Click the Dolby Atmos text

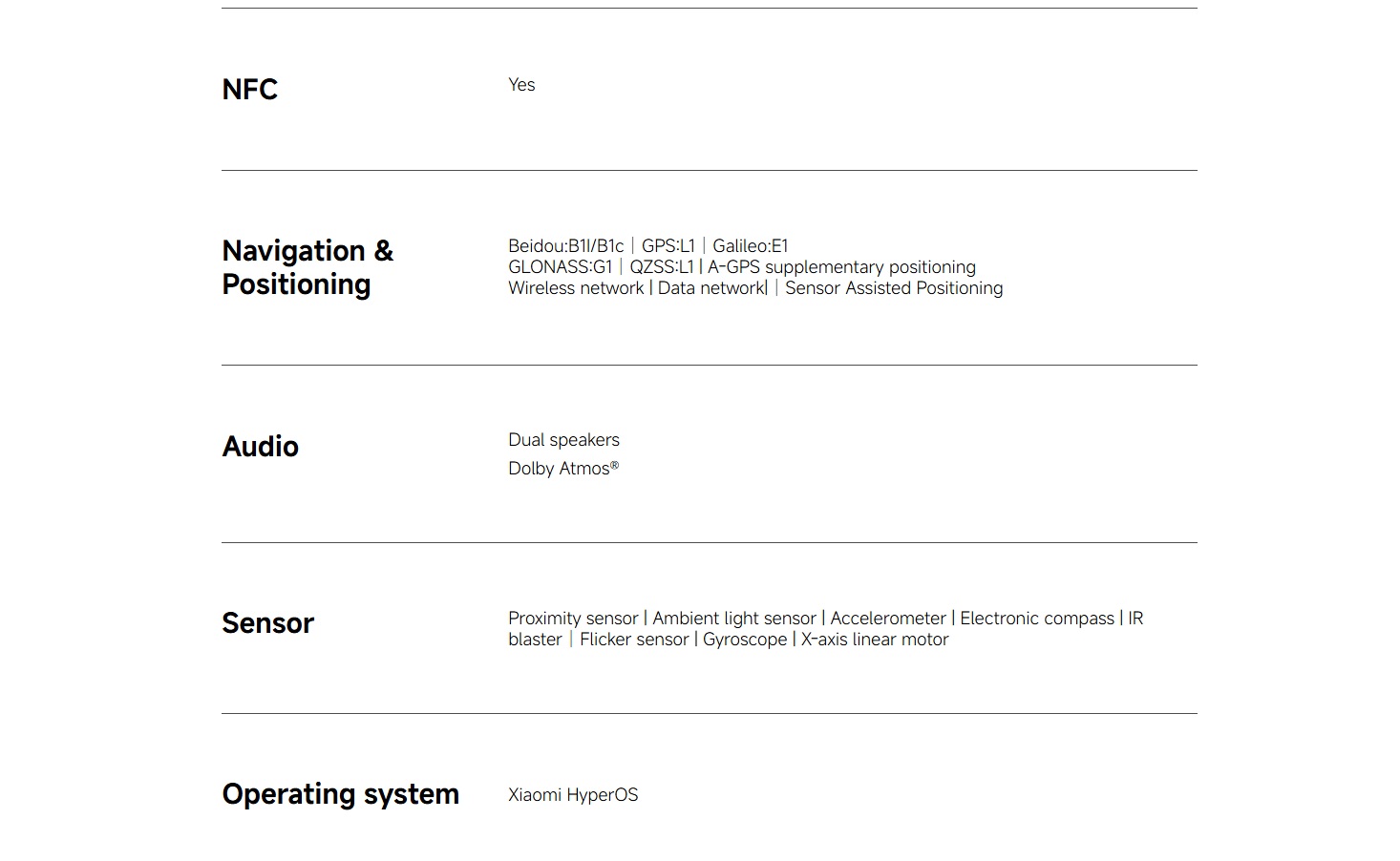(x=563, y=468)
